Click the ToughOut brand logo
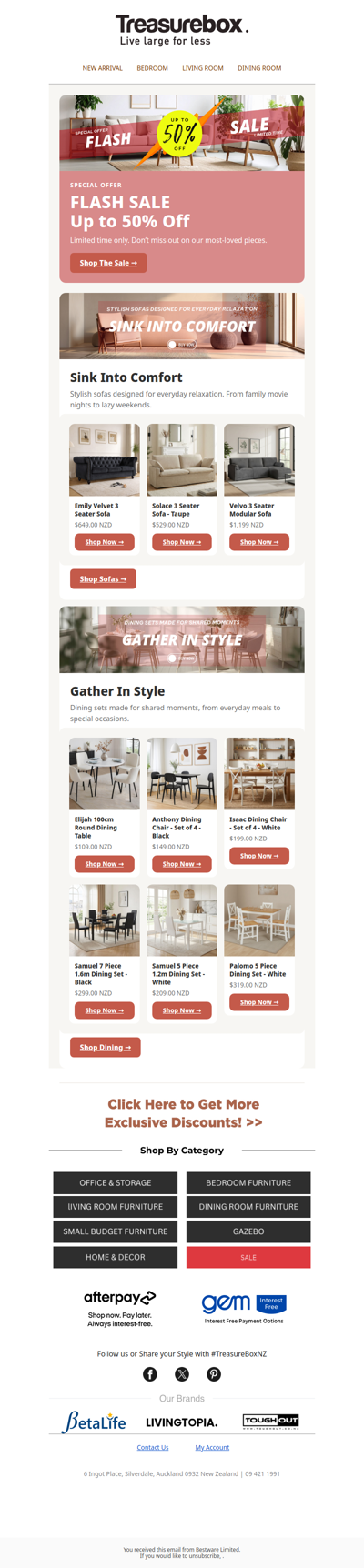 (x=270, y=1422)
